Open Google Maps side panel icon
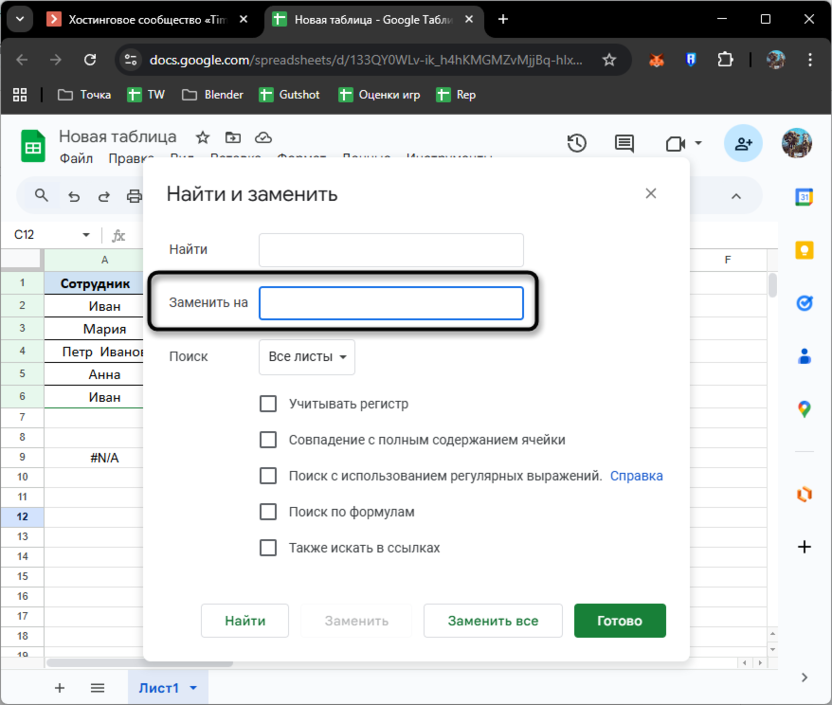The image size is (832, 705). tap(804, 408)
